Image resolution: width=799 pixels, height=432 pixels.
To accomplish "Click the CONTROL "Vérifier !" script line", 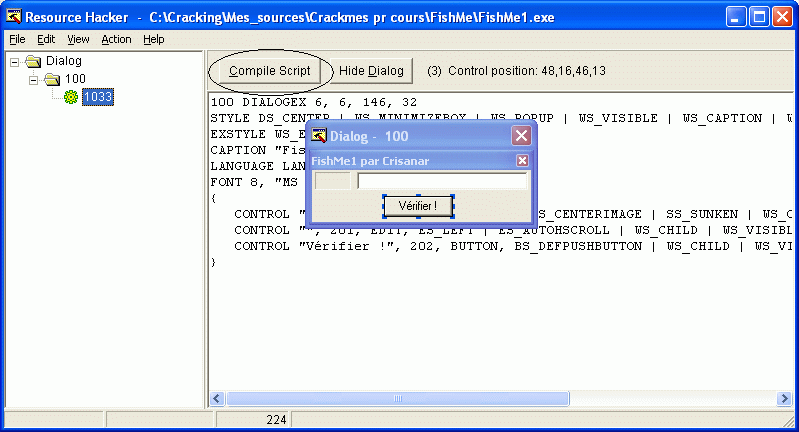I will pyautogui.click(x=513, y=247).
